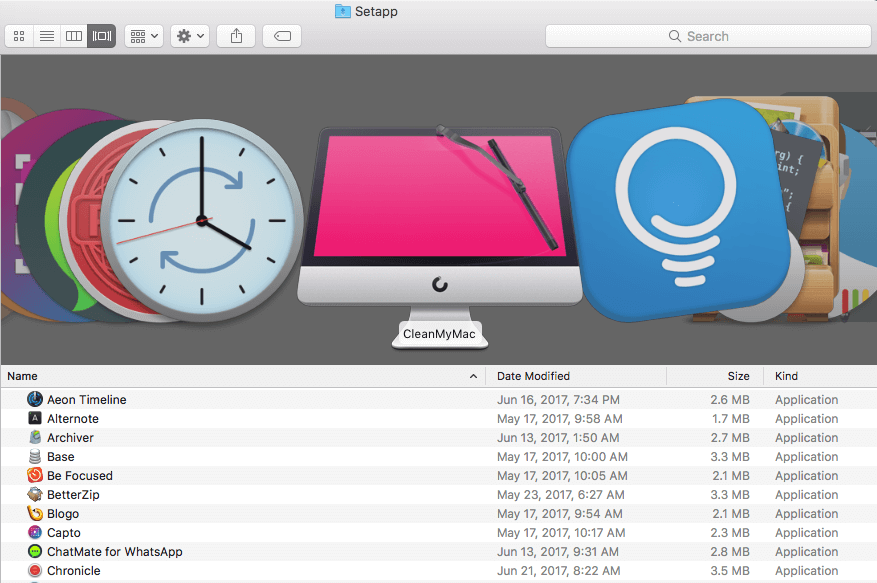Click the "2.6 MB" size value
This screenshot has height=583, width=877.
point(730,399)
